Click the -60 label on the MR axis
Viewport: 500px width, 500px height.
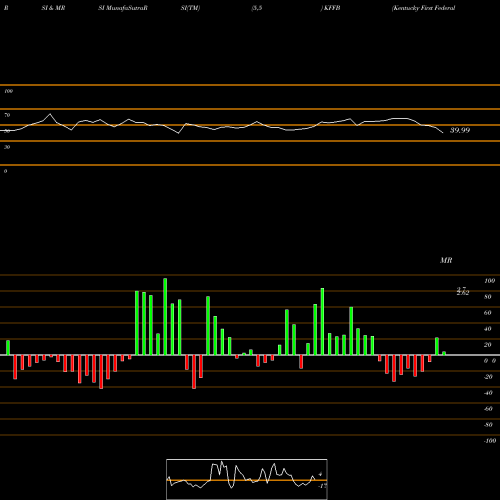pos(488,409)
